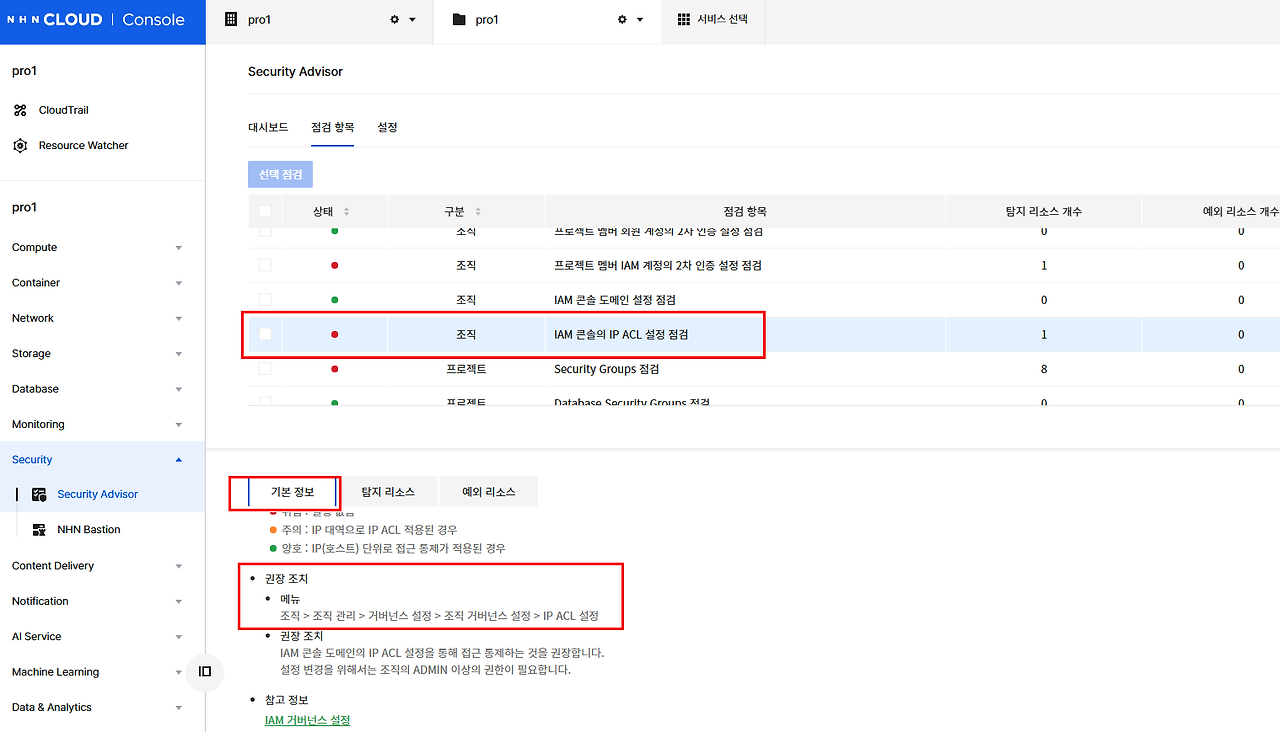Open Security Advisor in the sidebar
Viewport: 1280px width, 732px height.
pyautogui.click(x=98, y=494)
